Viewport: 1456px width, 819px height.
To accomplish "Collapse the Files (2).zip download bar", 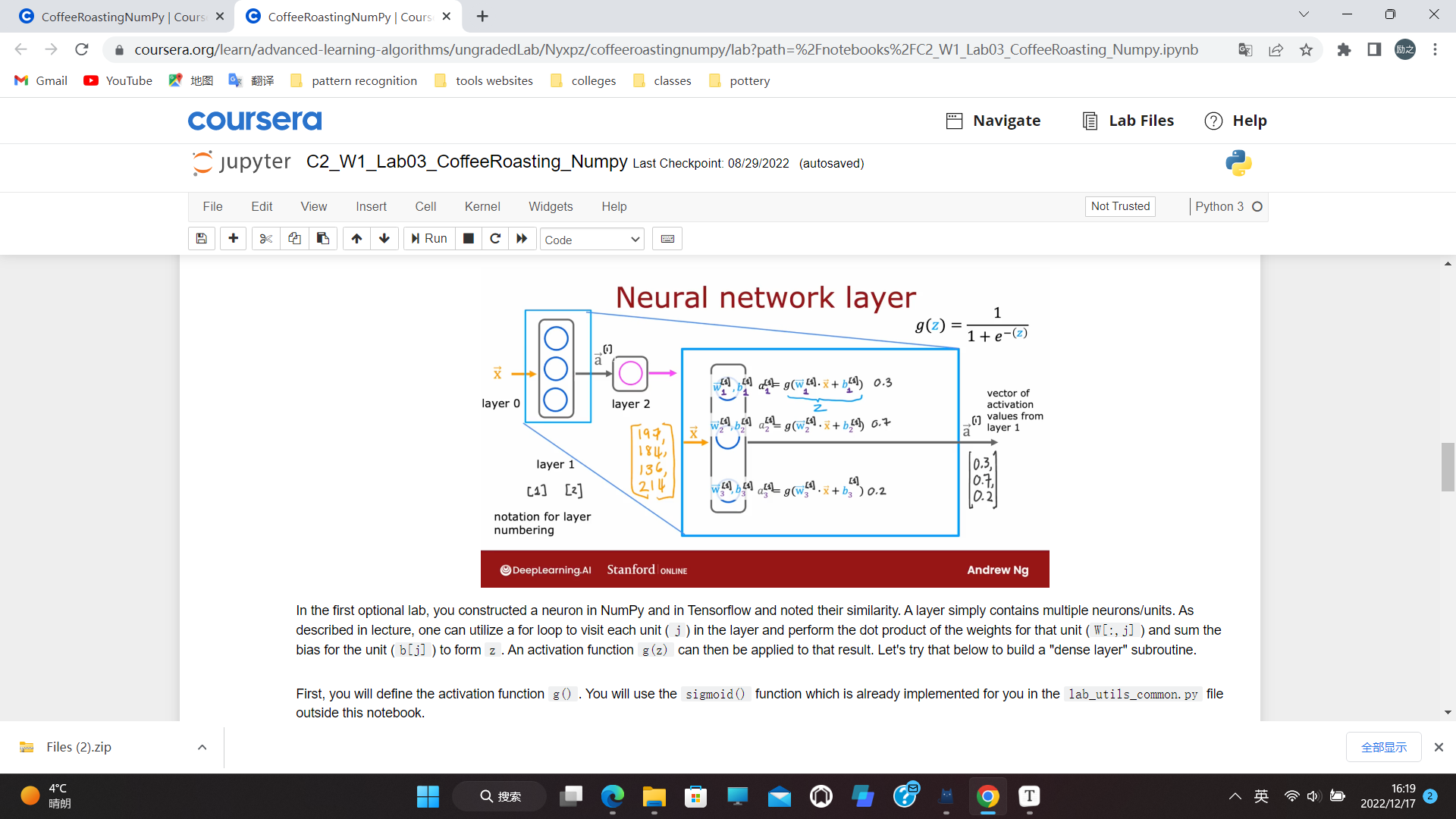I will coord(202,747).
